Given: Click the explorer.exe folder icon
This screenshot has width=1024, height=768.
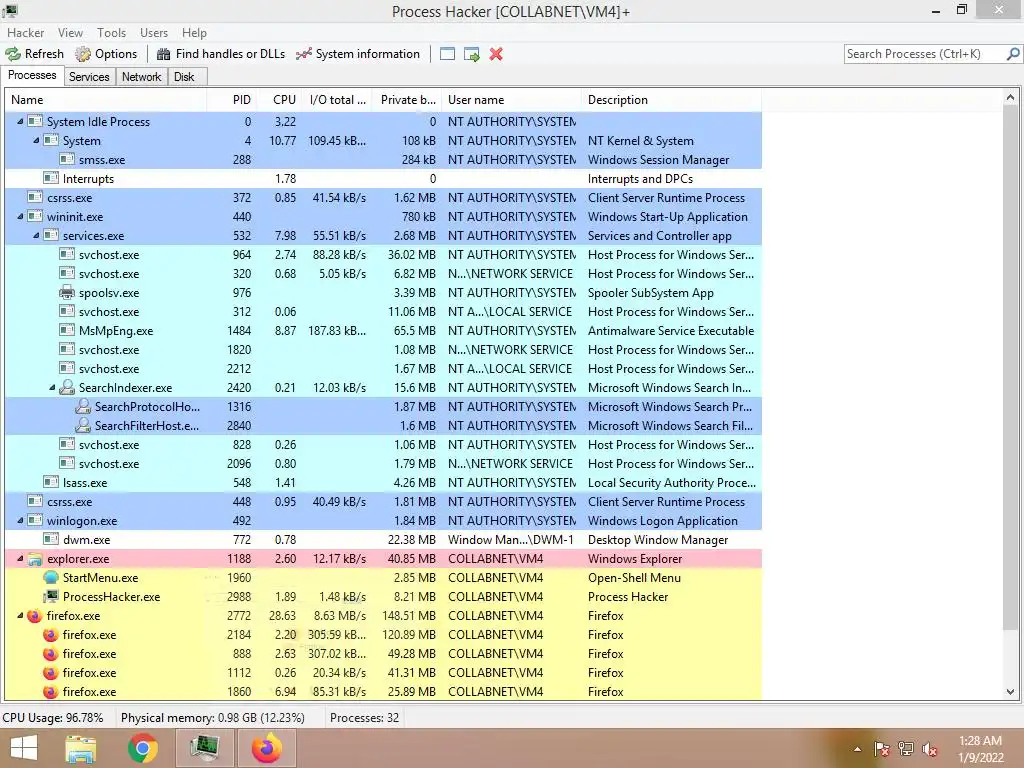Looking at the screenshot, I should coord(35,559).
